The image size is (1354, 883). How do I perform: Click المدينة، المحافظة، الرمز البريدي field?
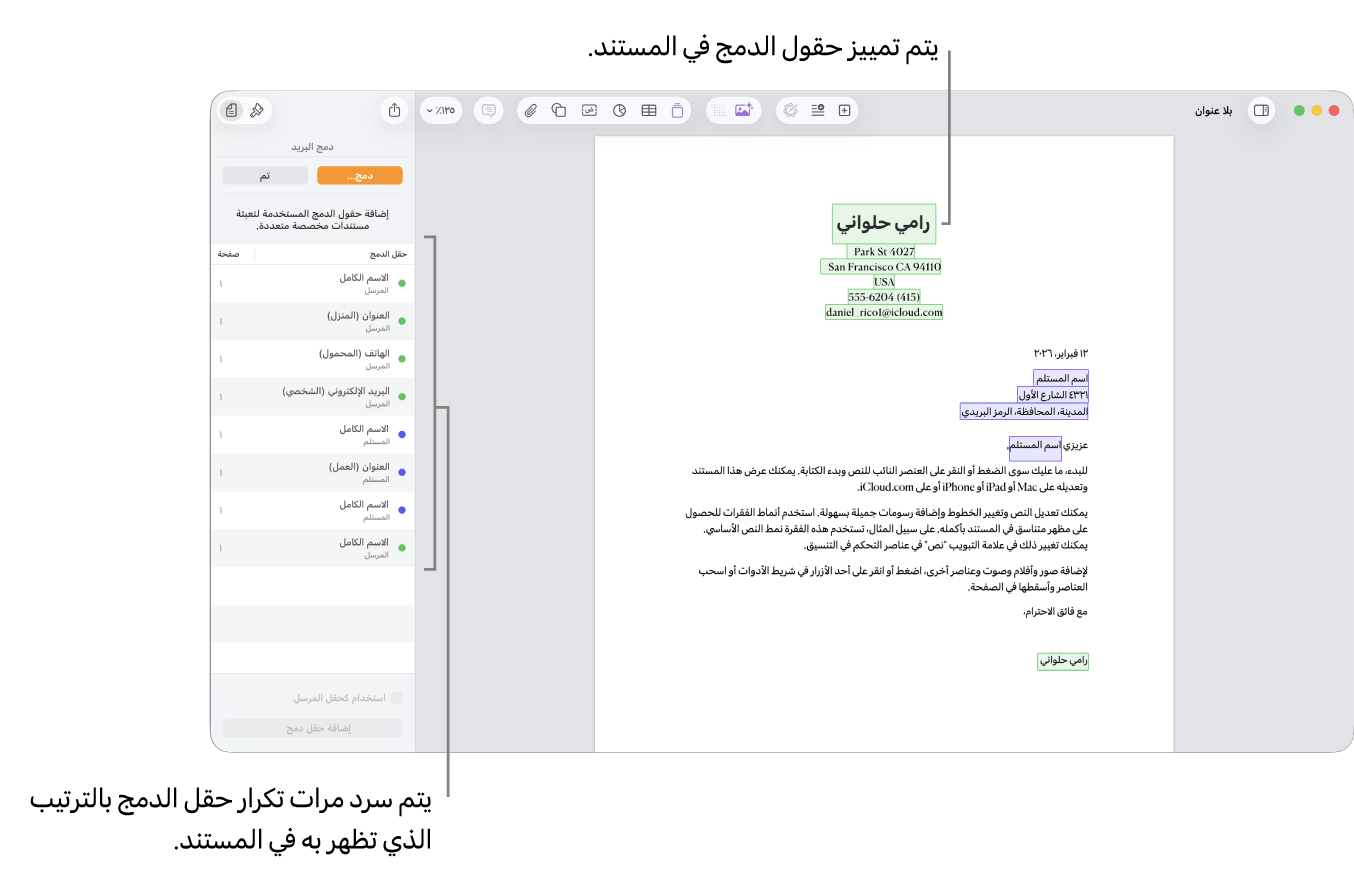1024,411
